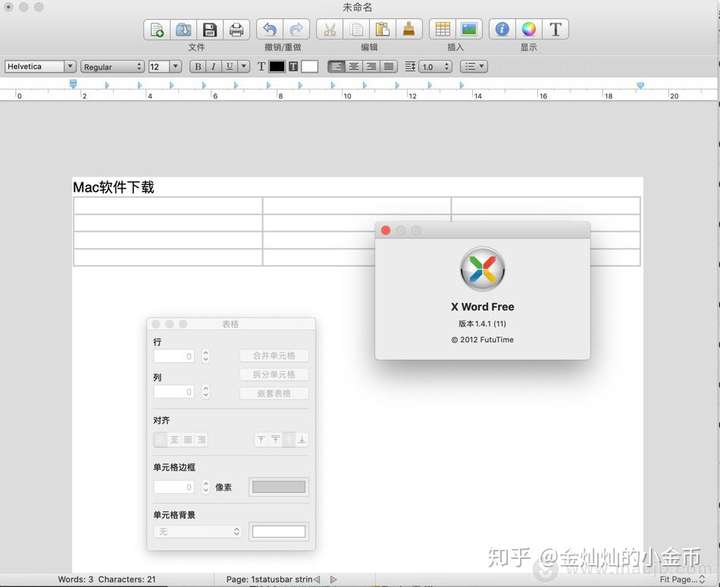Save the document with the floppy disk icon

tap(210, 29)
